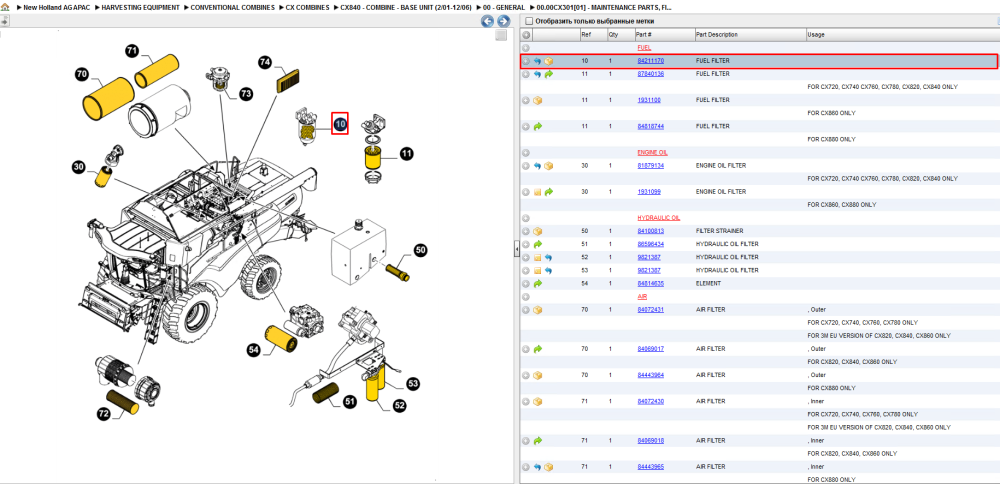The image size is (1000, 484).
Task: Open part number link 87840136
Action: click(651, 74)
